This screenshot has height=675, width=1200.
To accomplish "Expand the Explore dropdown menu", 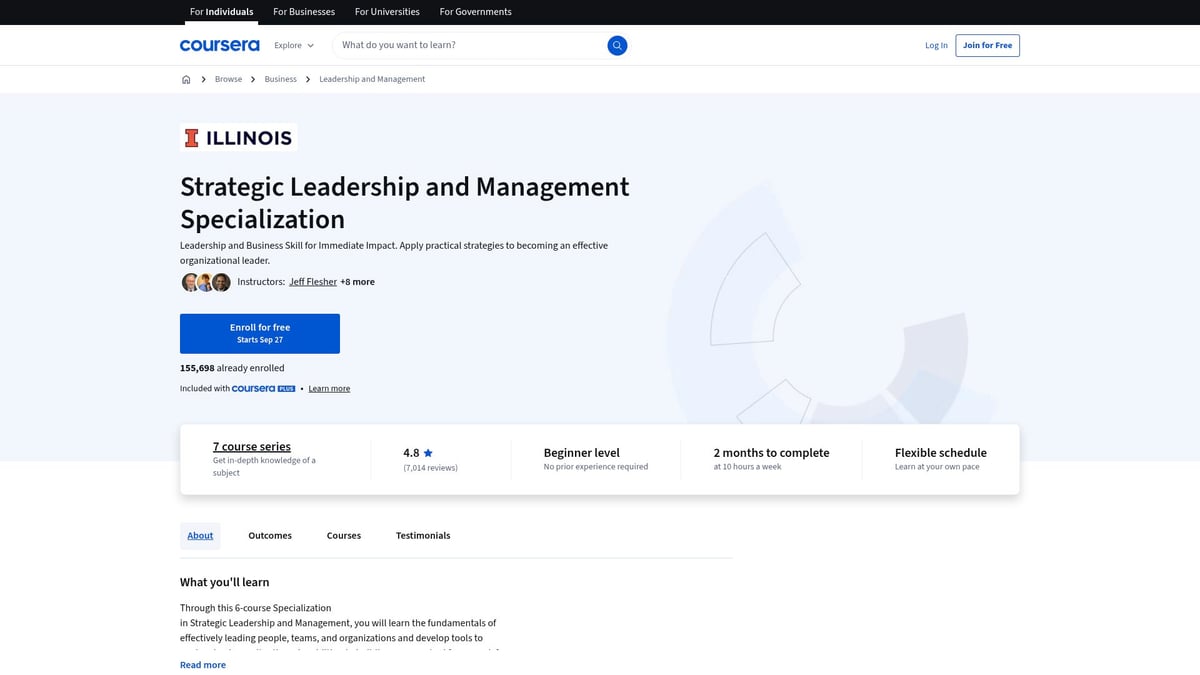I will pyautogui.click(x=294, y=45).
